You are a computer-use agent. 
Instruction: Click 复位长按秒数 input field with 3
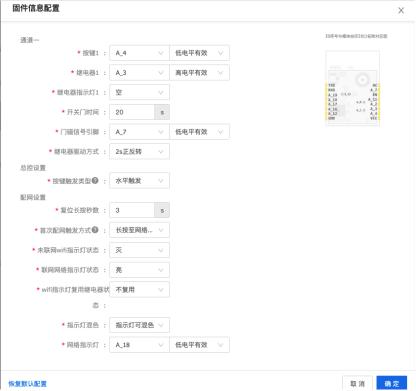click(x=132, y=210)
